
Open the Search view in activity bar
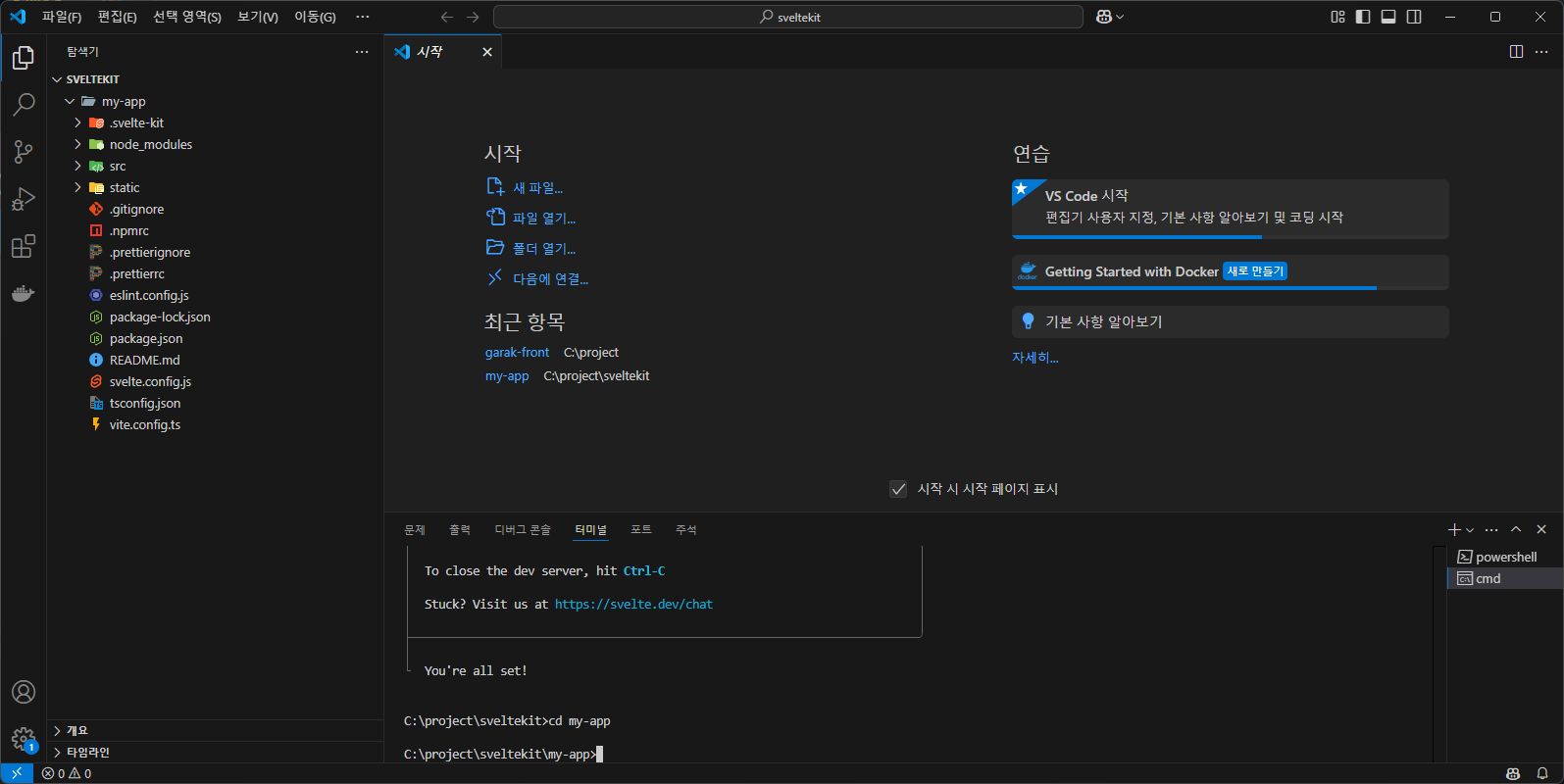coord(24,105)
